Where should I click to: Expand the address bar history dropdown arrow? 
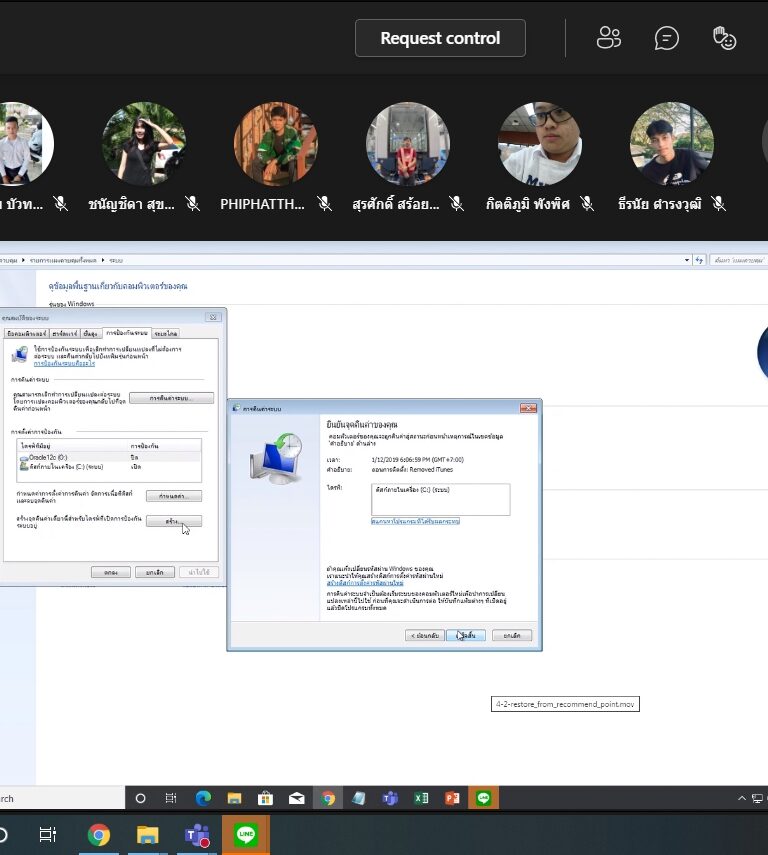pyautogui.click(x=687, y=261)
